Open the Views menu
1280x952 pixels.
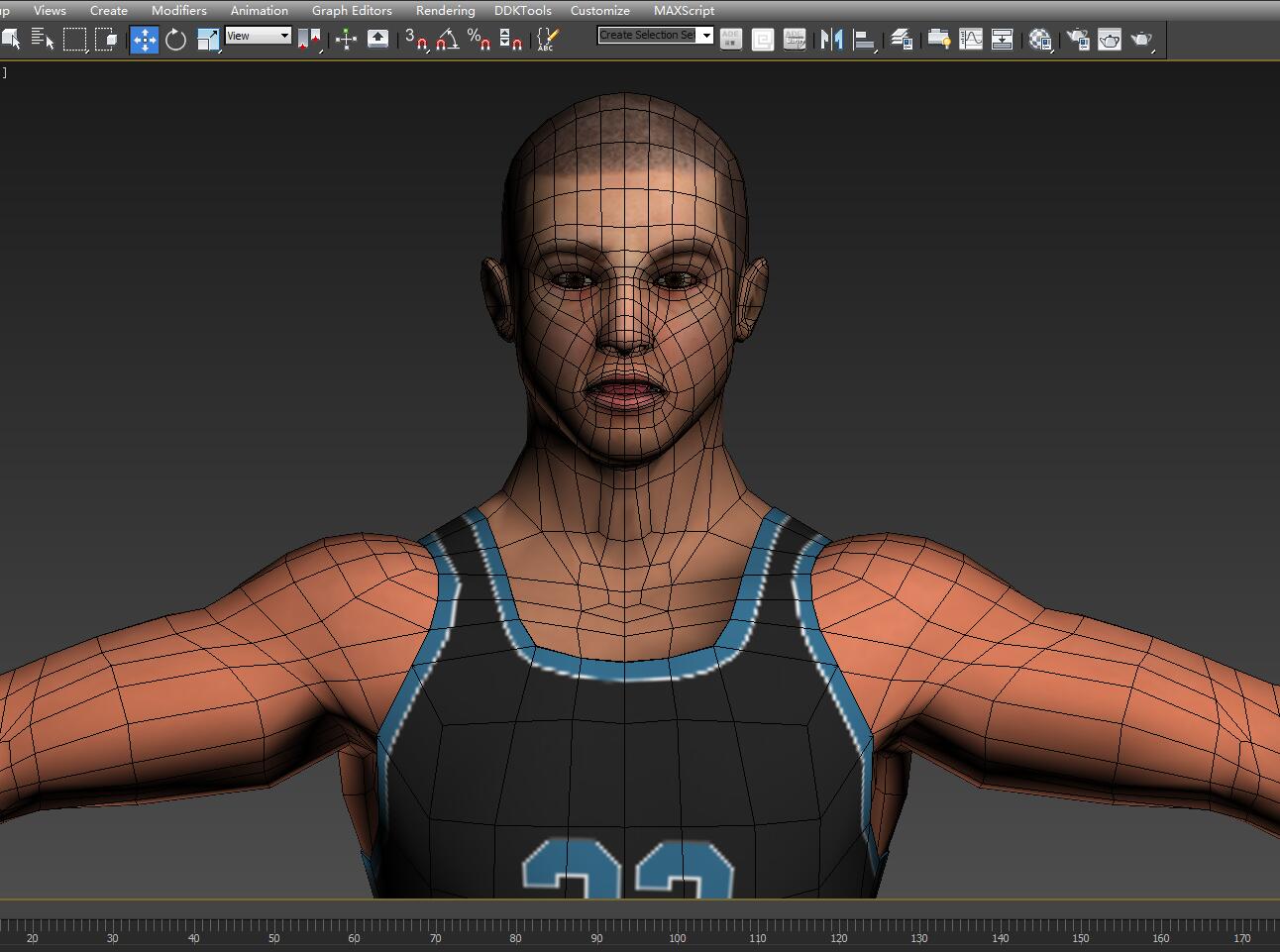coord(50,10)
